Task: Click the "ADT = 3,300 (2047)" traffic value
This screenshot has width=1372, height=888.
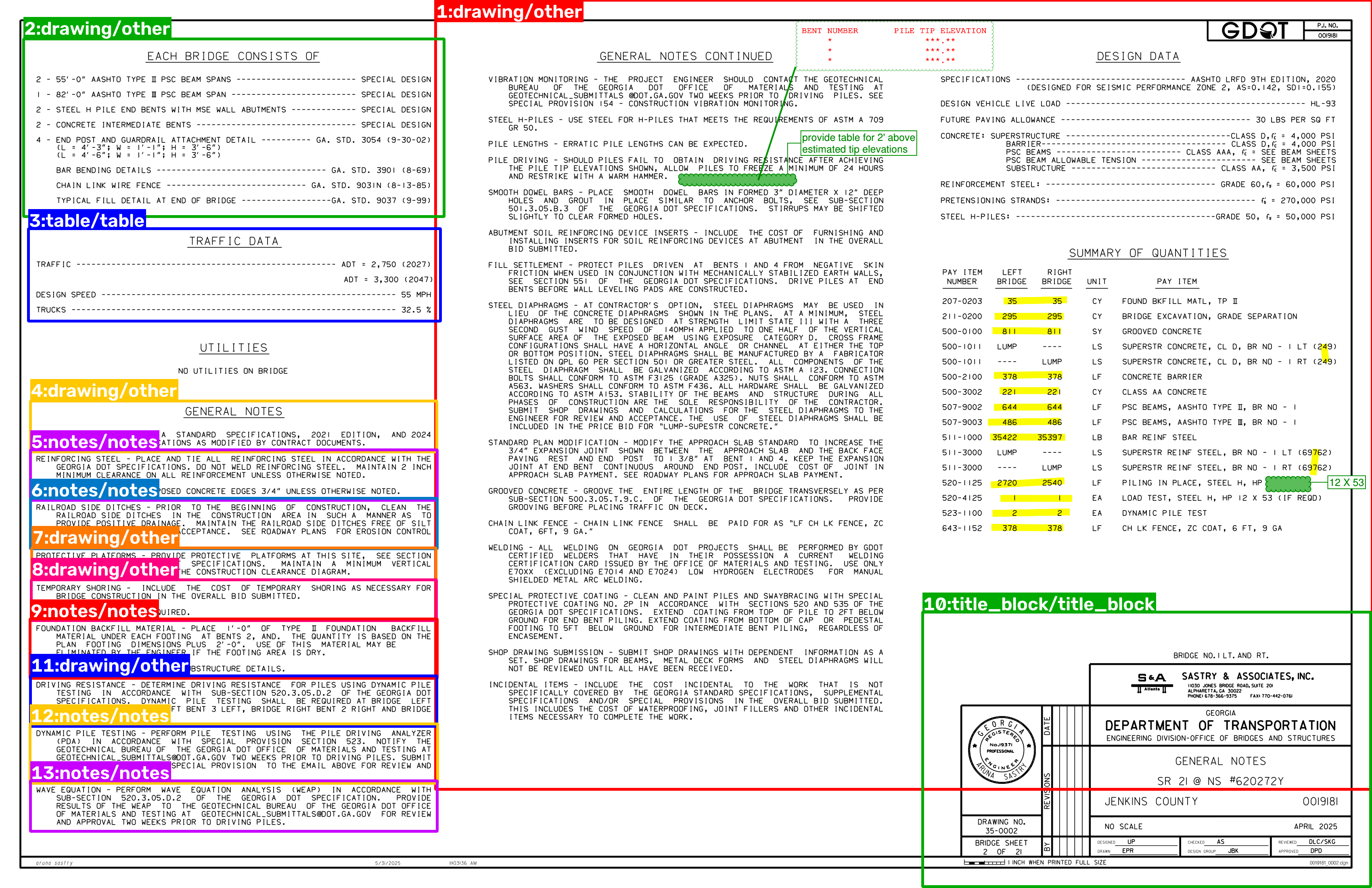Action: tap(389, 280)
